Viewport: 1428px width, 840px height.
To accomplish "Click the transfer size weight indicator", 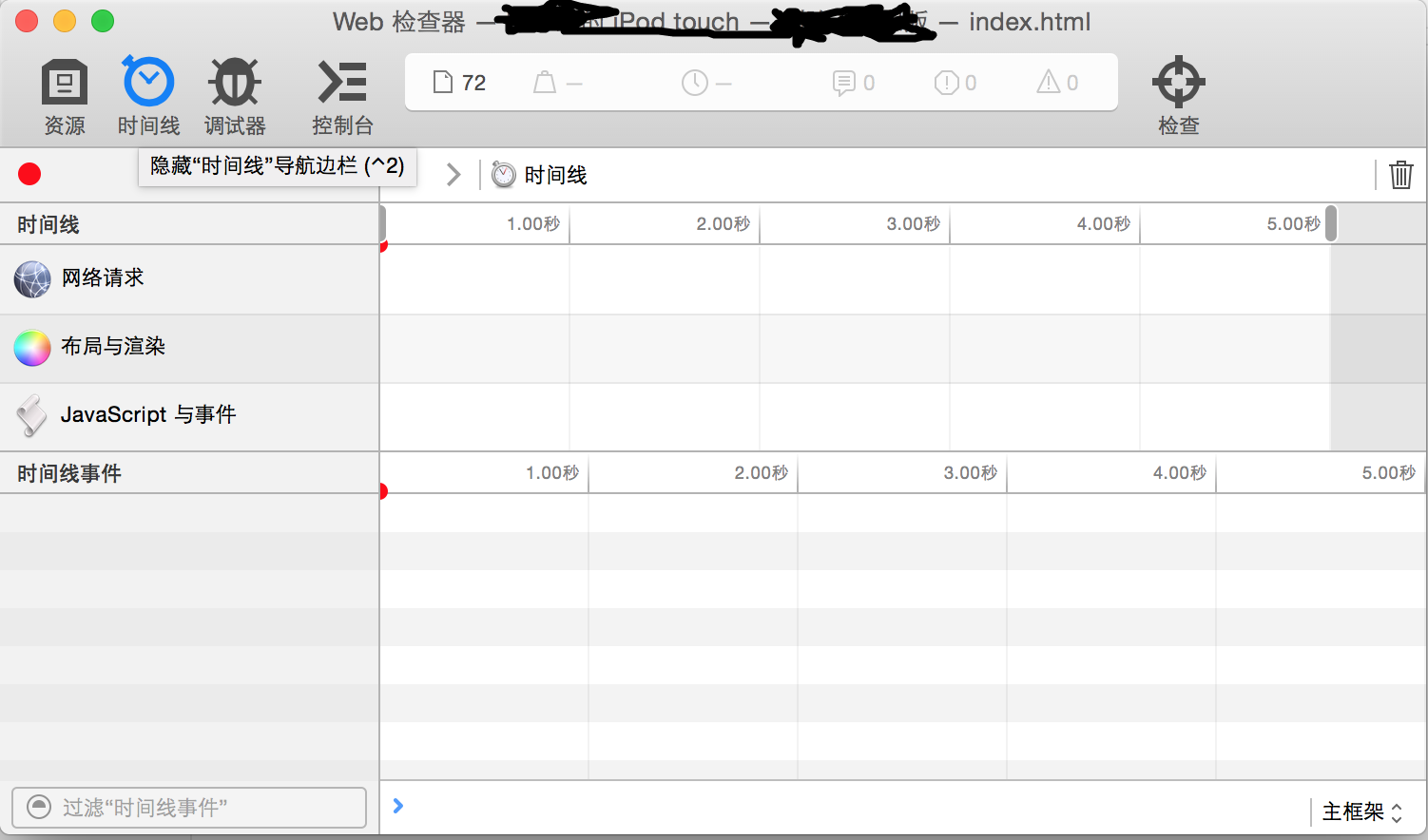I will (557, 83).
